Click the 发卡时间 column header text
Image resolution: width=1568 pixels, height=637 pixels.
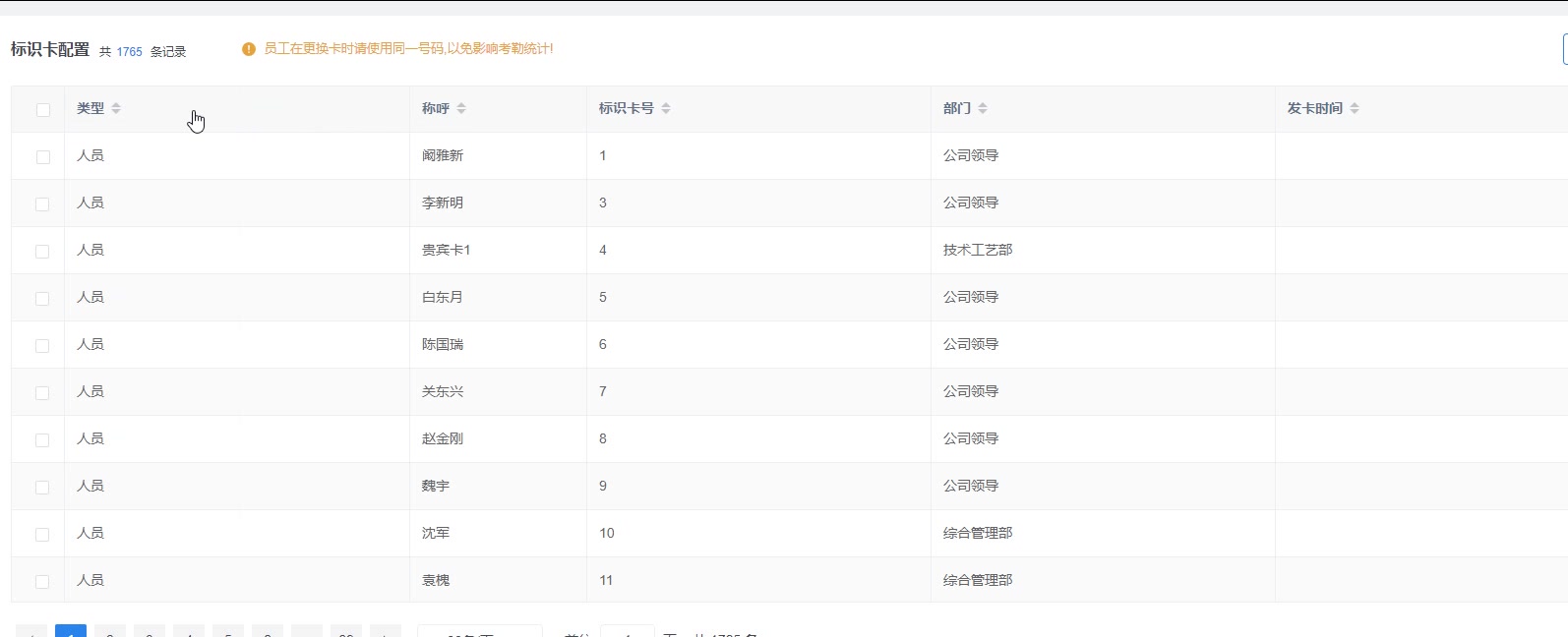coord(1314,108)
